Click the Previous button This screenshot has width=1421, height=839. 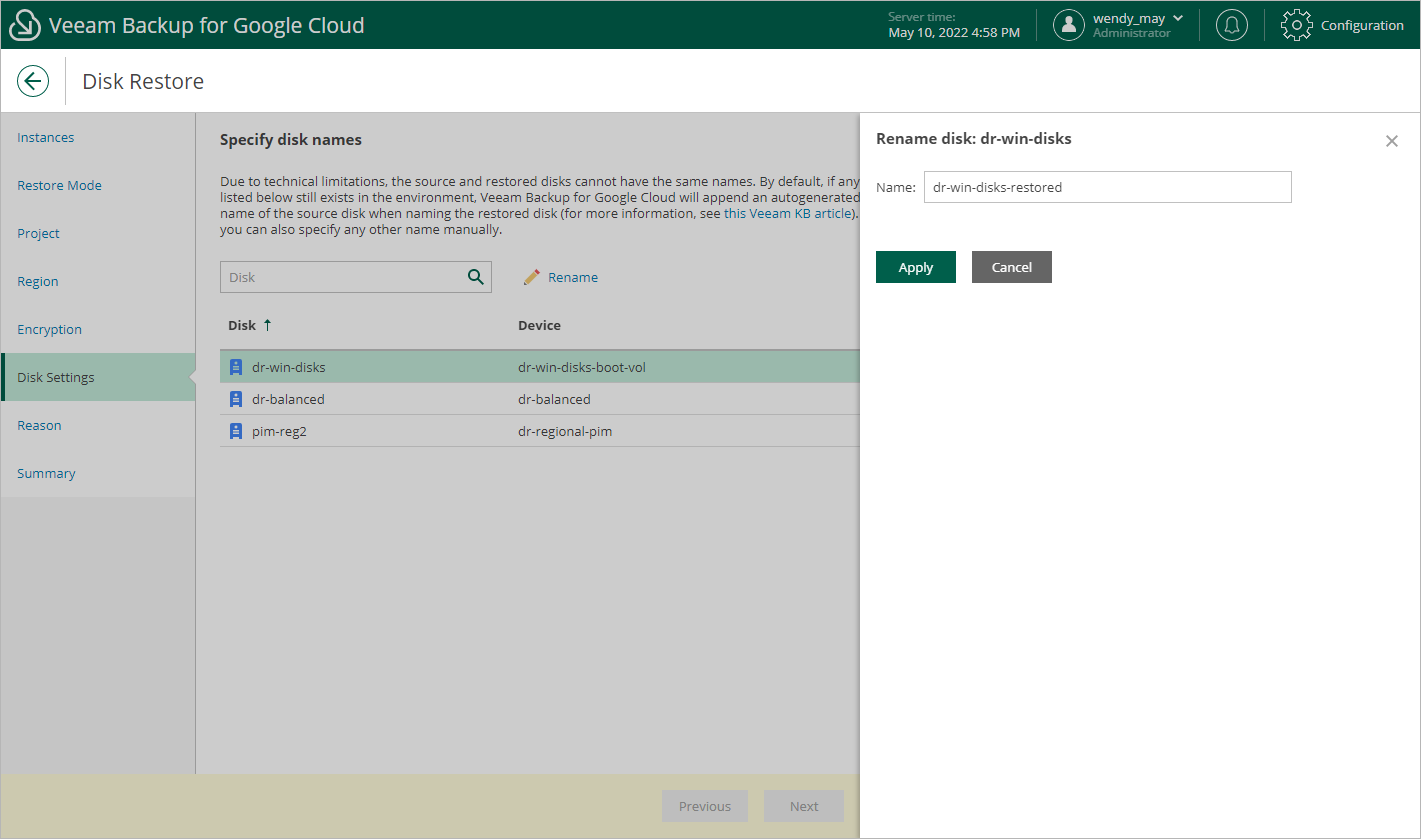[x=705, y=806]
